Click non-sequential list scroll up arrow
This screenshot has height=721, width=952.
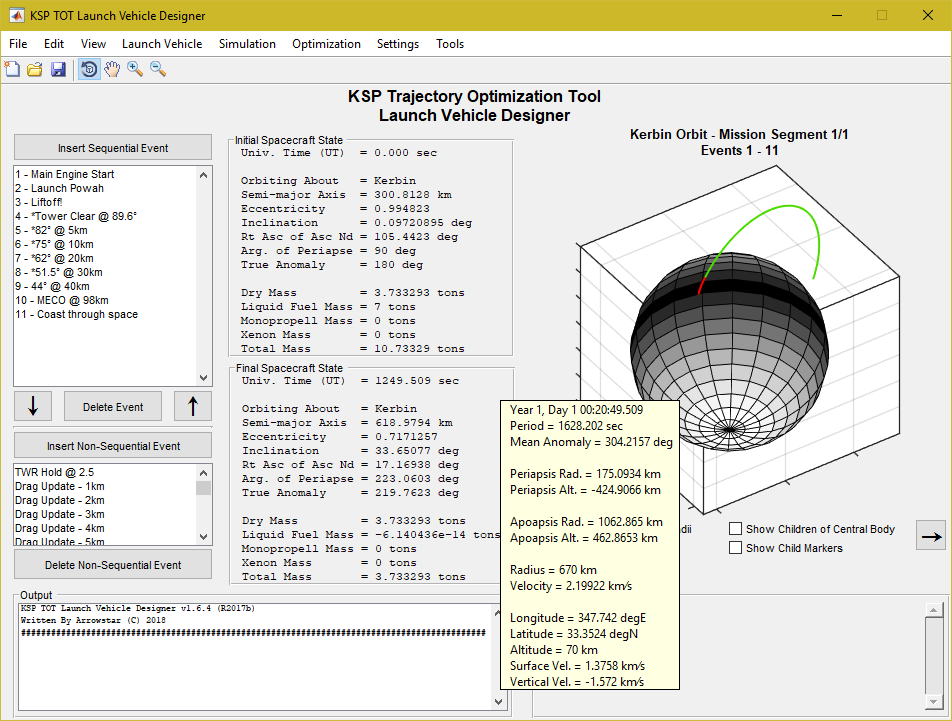point(203,473)
